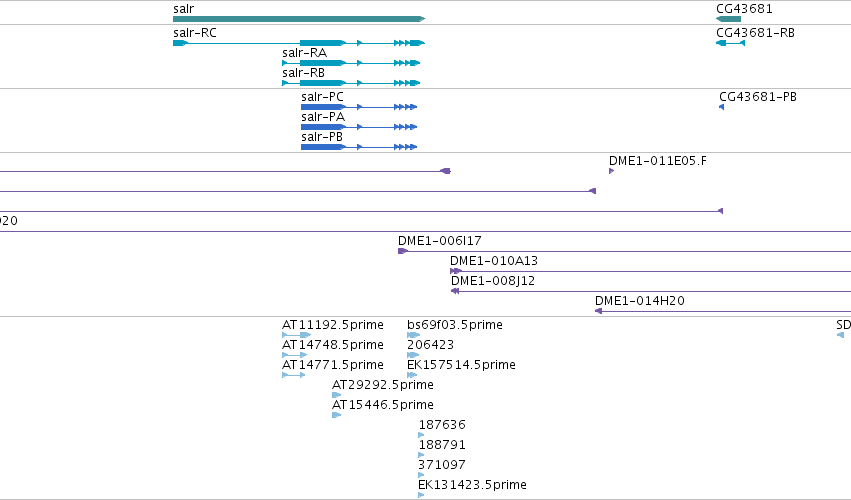
Task: Select the salr-PB protein feature
Action: point(359,147)
